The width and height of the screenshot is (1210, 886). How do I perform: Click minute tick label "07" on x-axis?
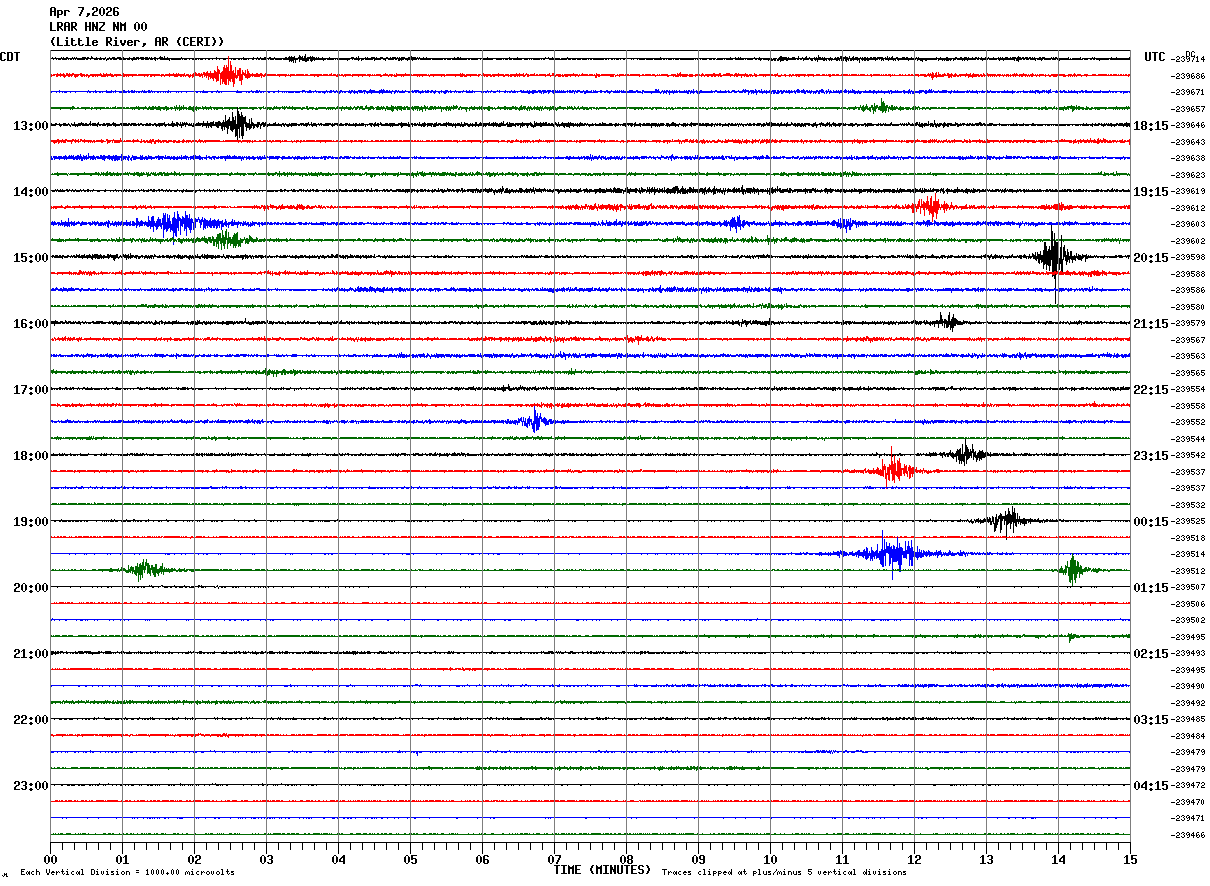[x=554, y=859]
